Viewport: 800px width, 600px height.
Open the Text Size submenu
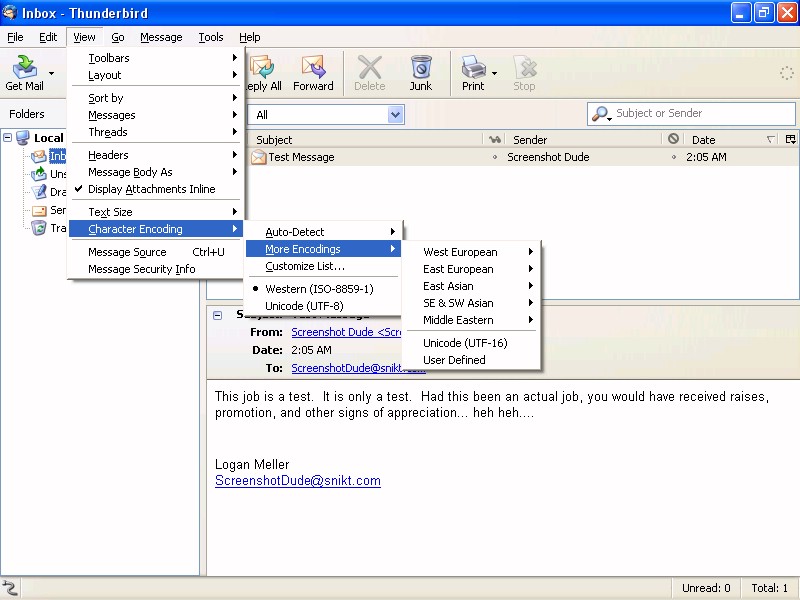(156, 212)
